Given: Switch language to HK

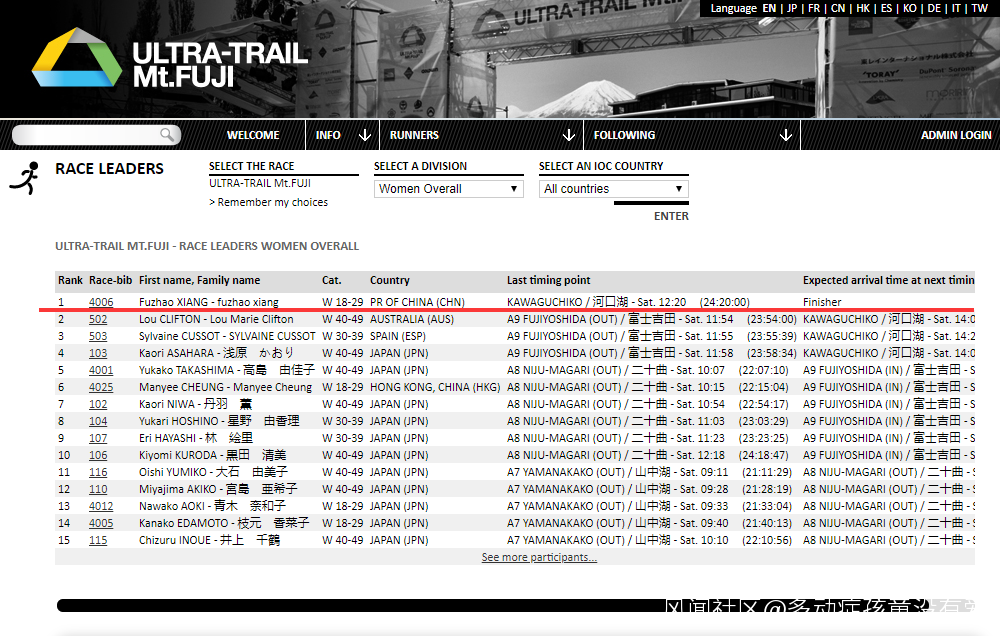Looking at the screenshot, I should click(x=863, y=8).
